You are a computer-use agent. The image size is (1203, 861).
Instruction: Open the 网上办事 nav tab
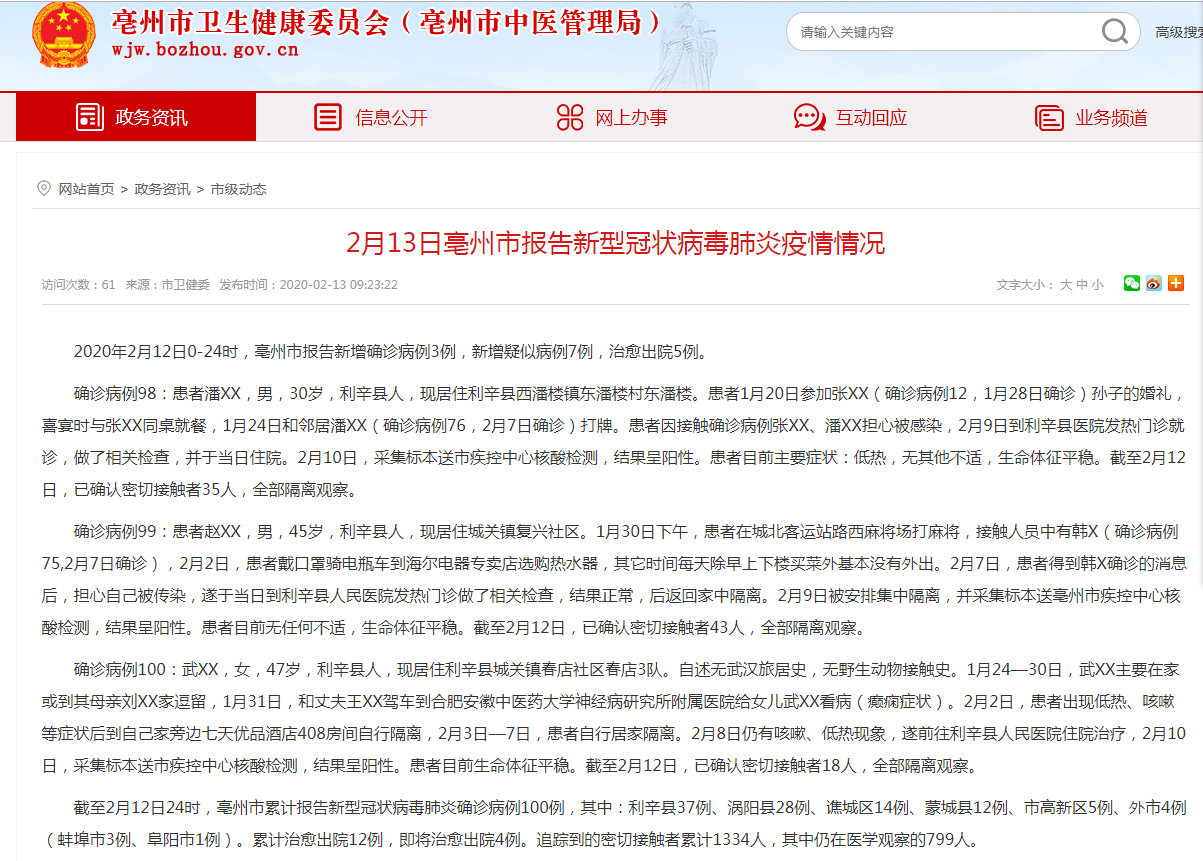(x=616, y=117)
